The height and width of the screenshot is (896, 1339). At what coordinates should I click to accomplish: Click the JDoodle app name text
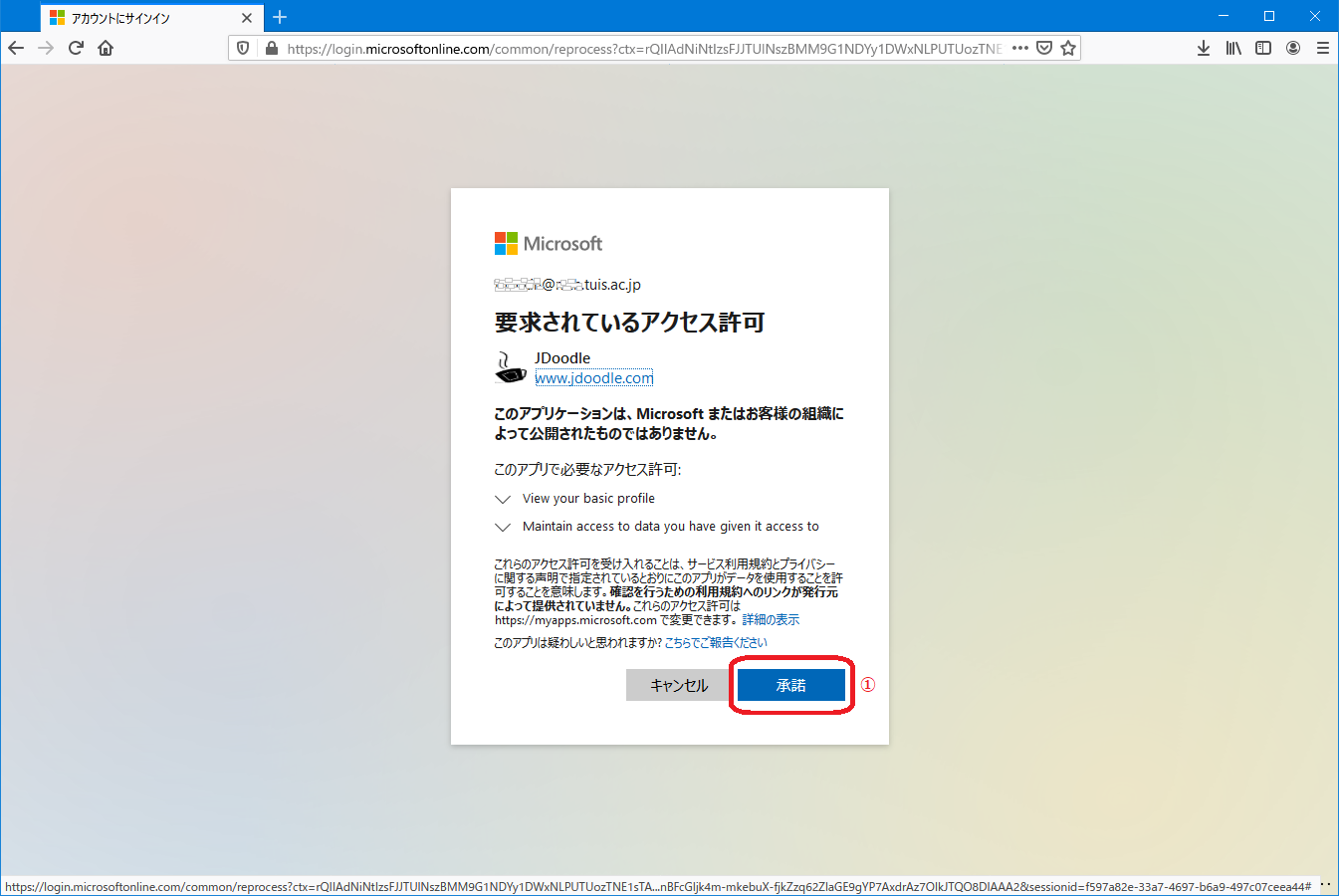click(x=562, y=358)
